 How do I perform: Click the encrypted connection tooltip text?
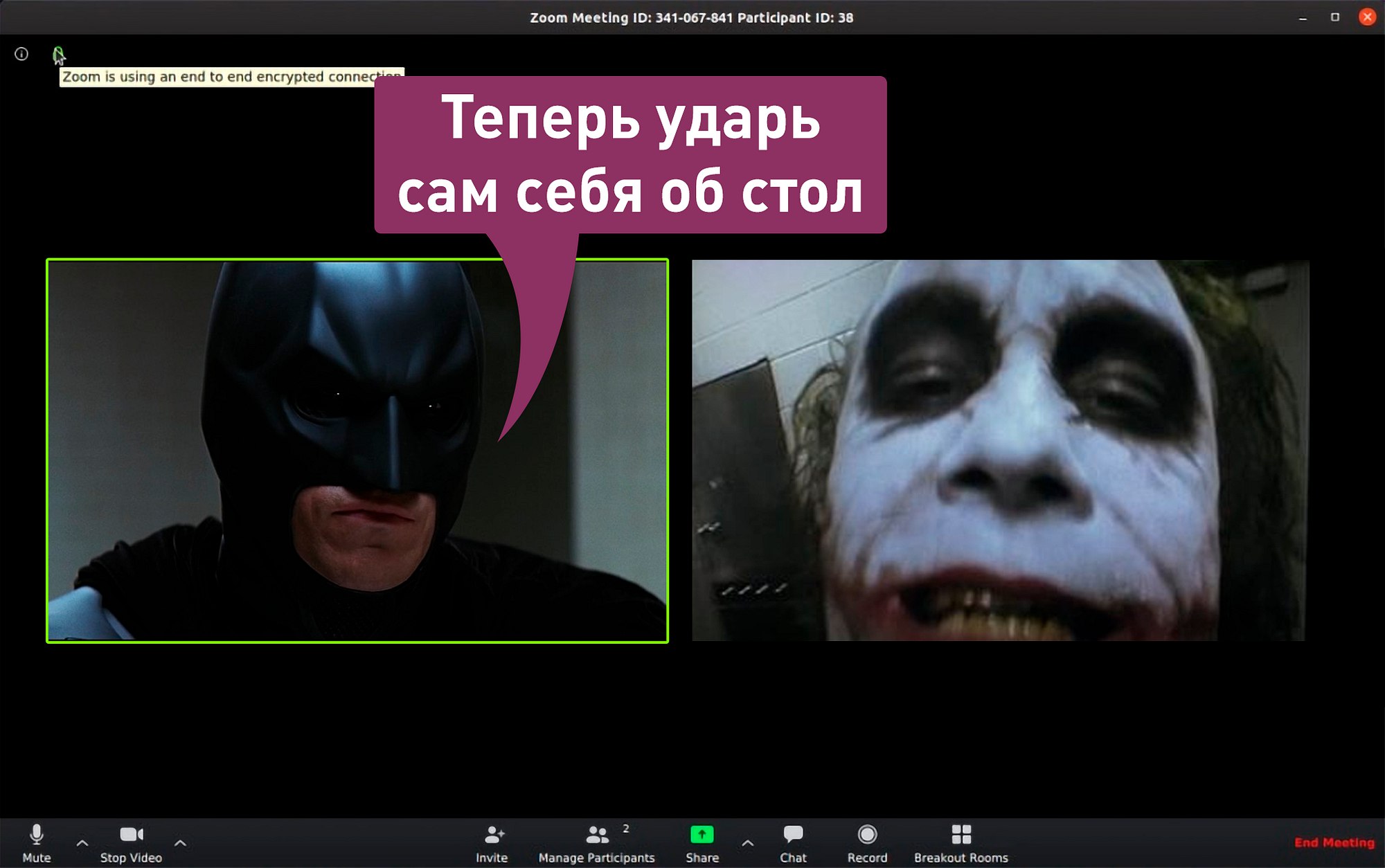[231, 77]
